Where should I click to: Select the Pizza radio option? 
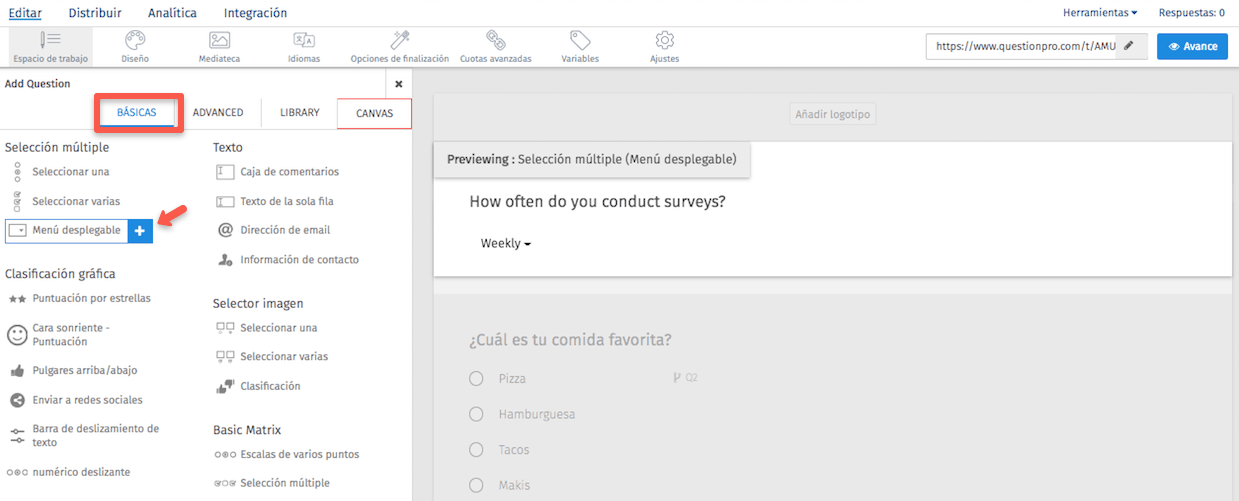(476, 379)
